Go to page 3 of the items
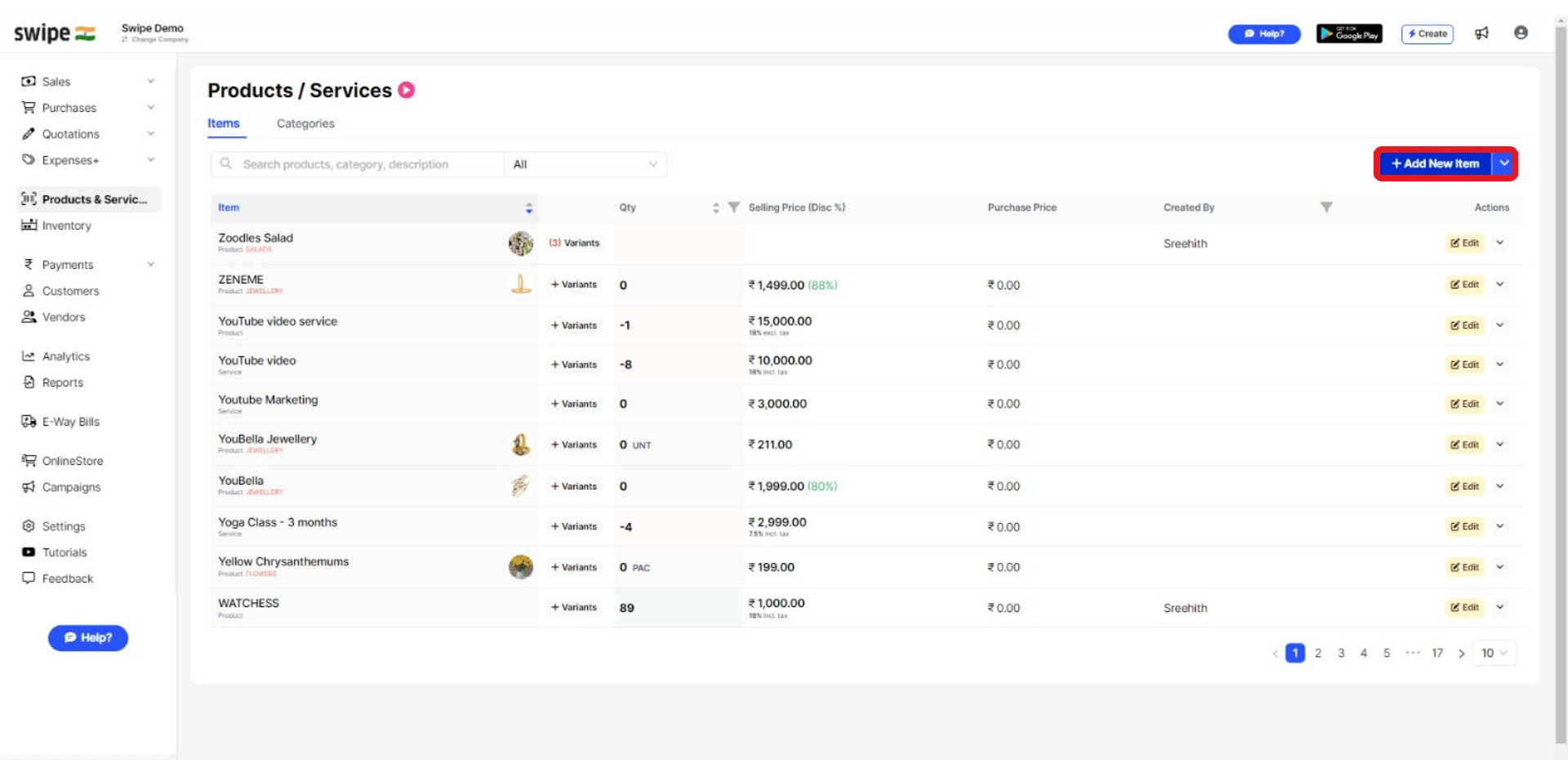 (1341, 653)
